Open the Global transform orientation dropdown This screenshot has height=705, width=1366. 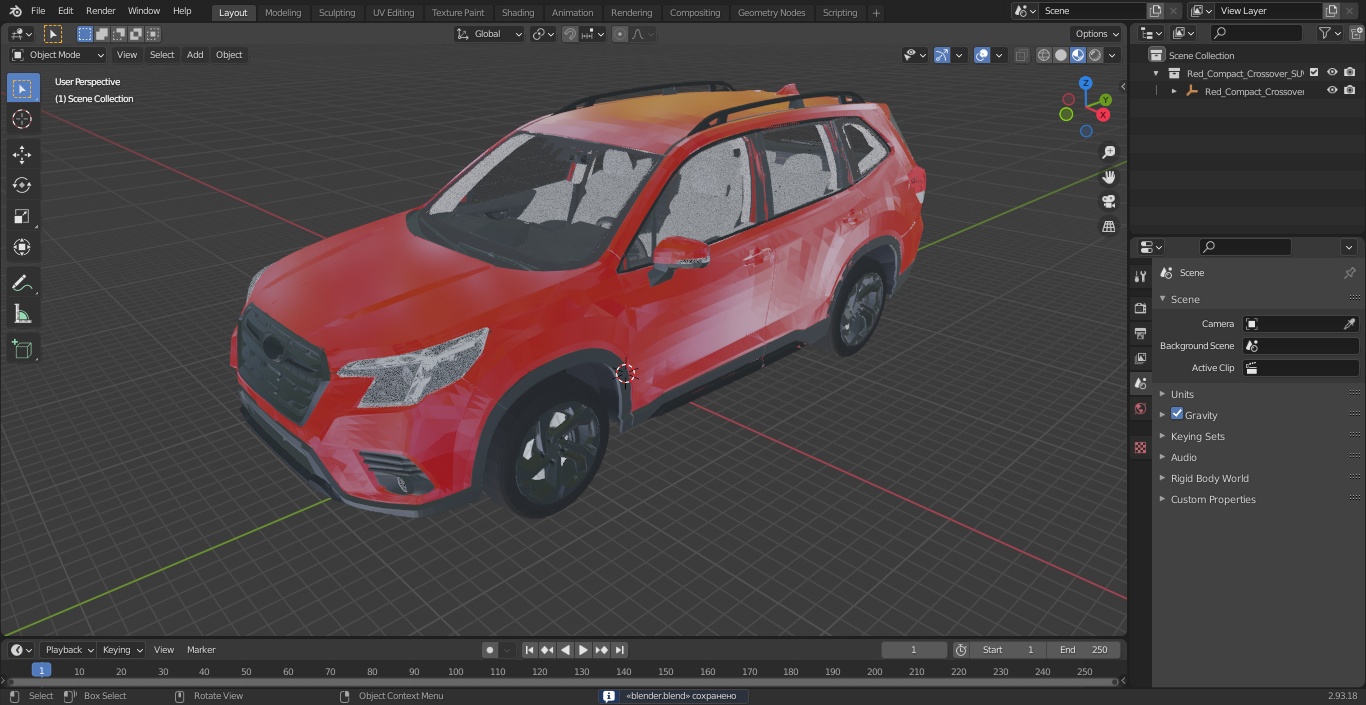[489, 34]
